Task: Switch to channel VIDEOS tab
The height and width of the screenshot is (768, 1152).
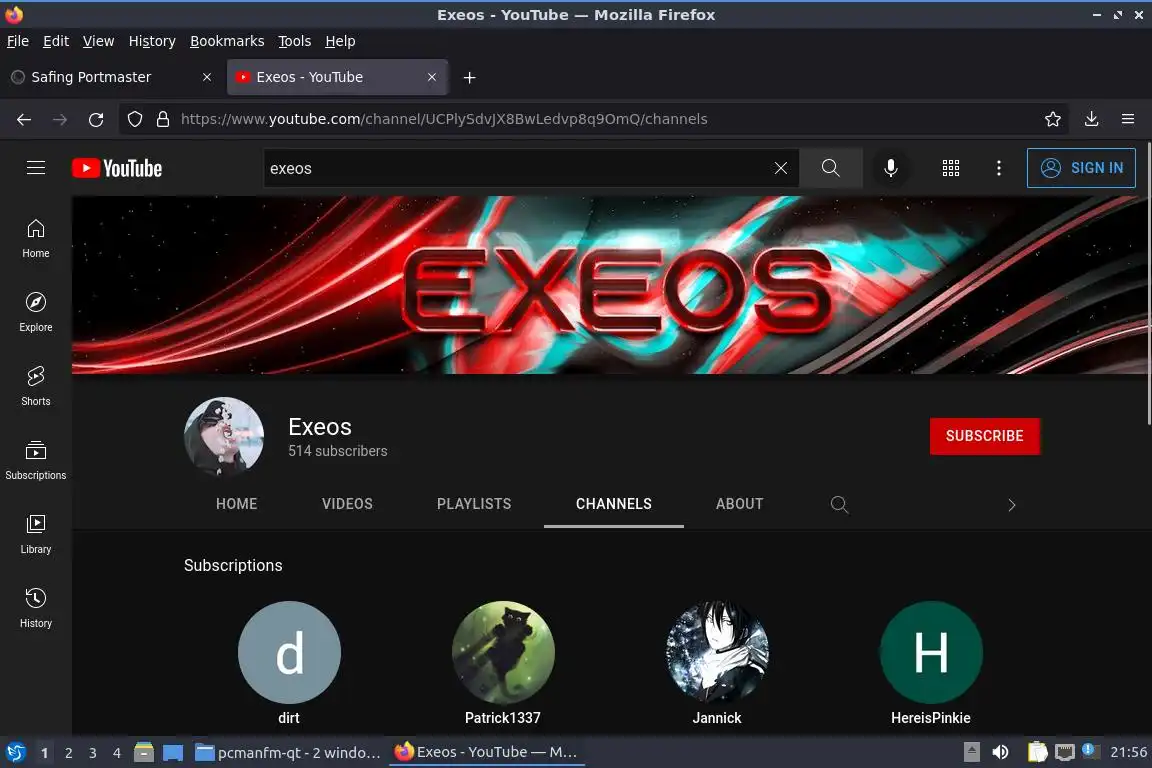Action: 347,504
